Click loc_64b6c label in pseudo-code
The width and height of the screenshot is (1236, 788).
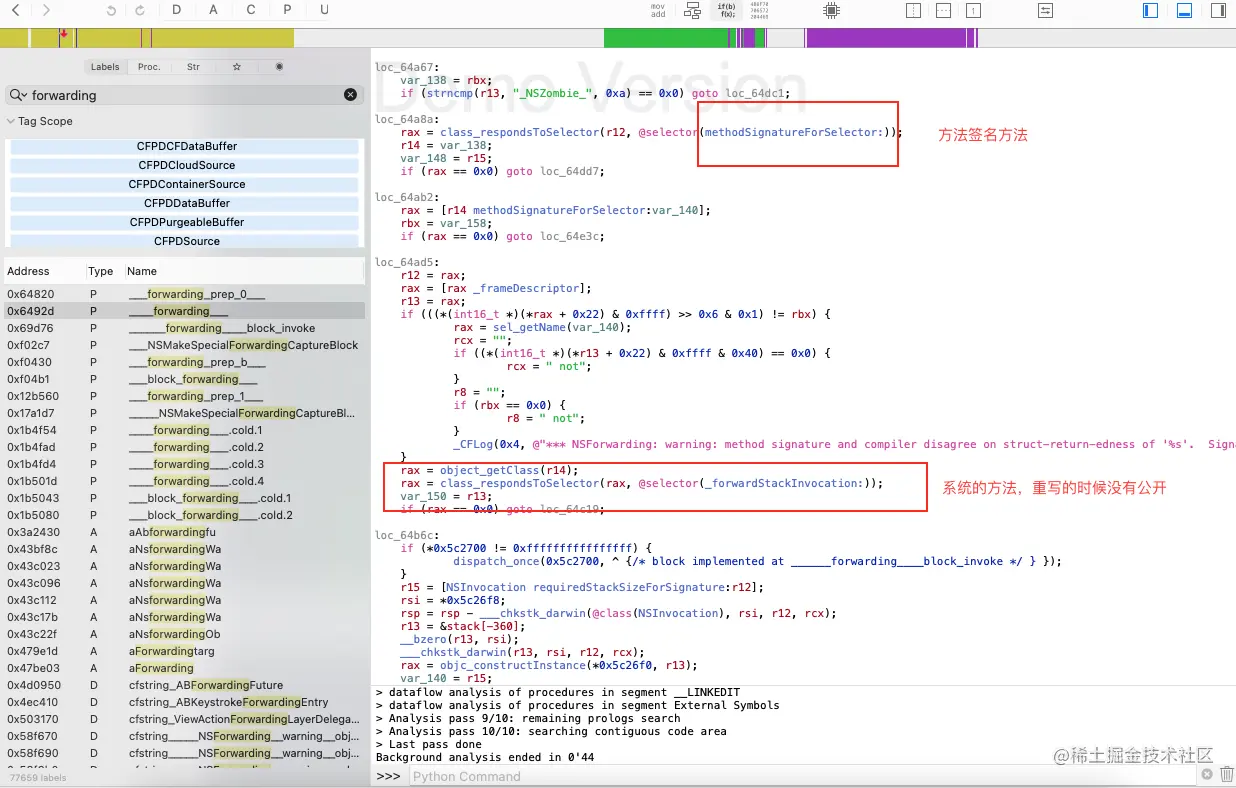[x=404, y=535]
